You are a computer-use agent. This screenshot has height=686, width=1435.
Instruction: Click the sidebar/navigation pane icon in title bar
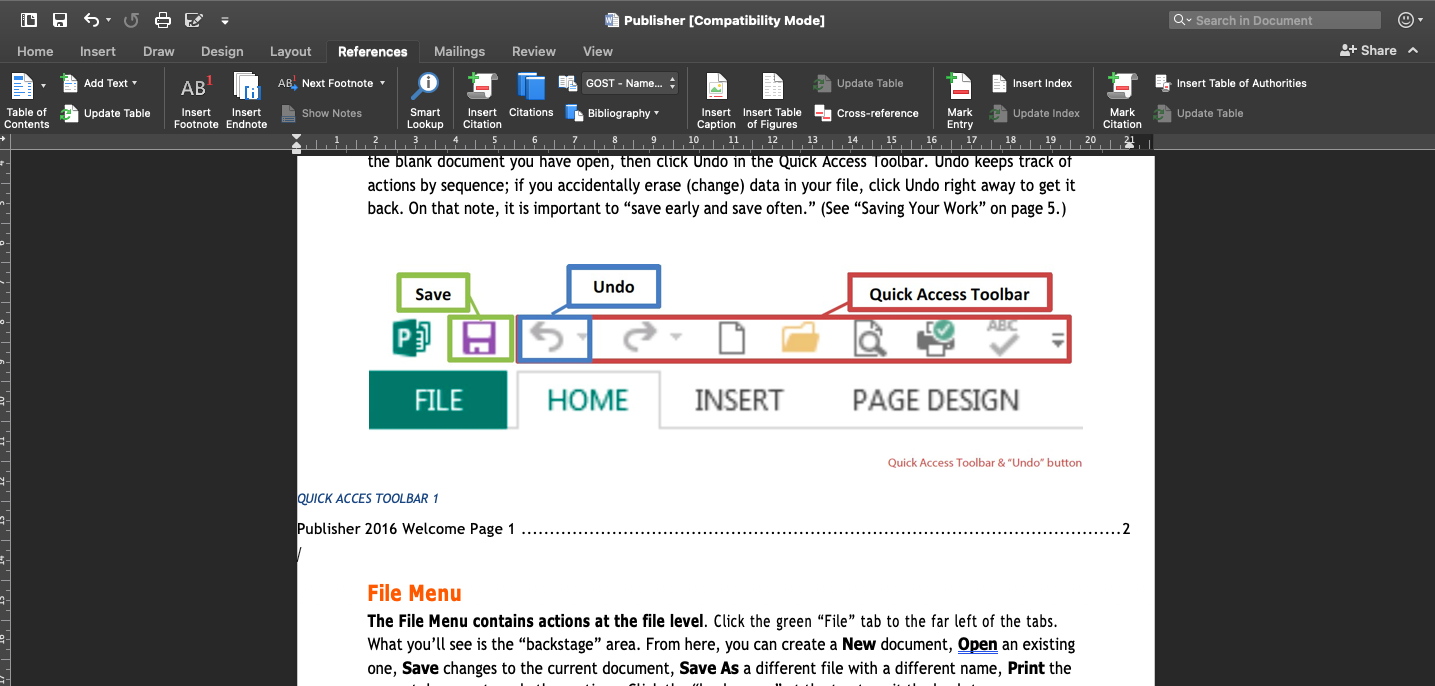click(x=29, y=20)
